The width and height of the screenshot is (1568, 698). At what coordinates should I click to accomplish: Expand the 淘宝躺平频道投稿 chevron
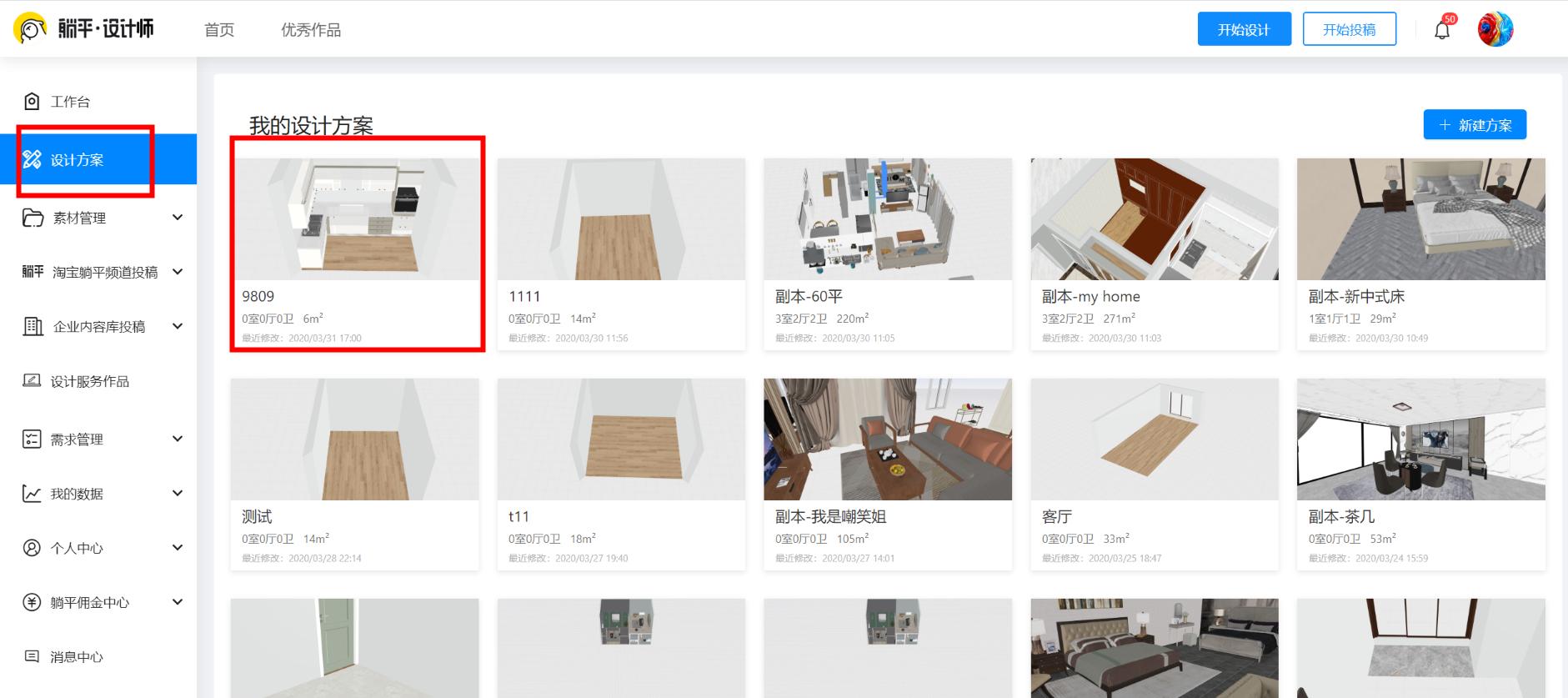pos(177,272)
